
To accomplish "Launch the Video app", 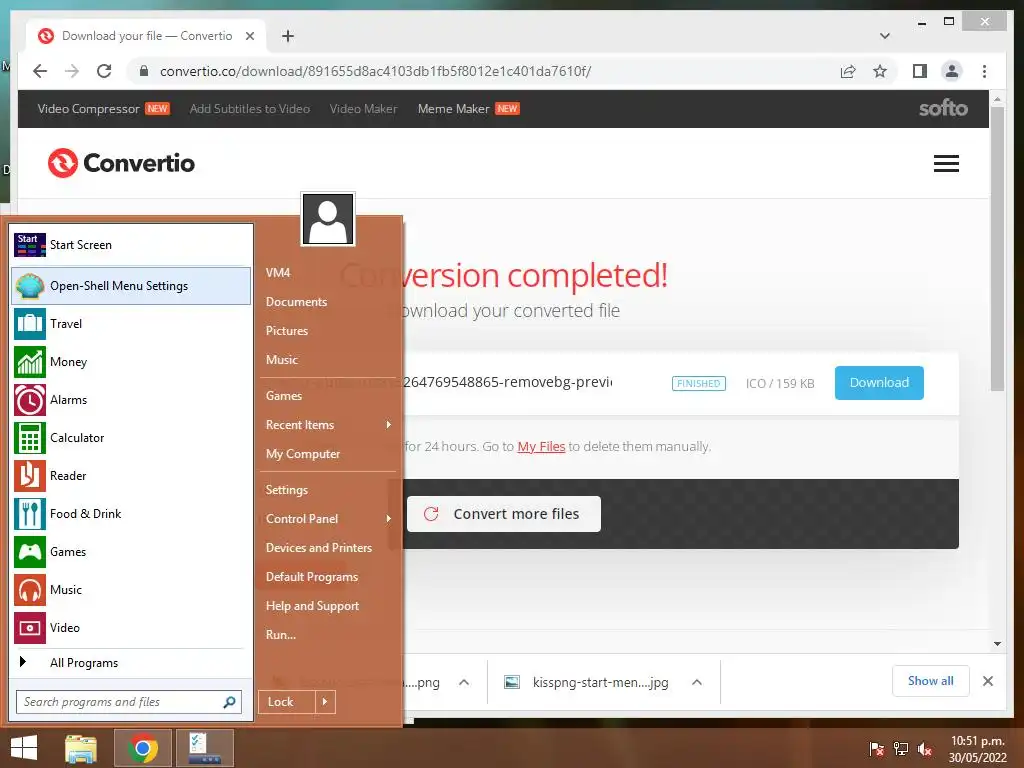I will click(x=131, y=628).
